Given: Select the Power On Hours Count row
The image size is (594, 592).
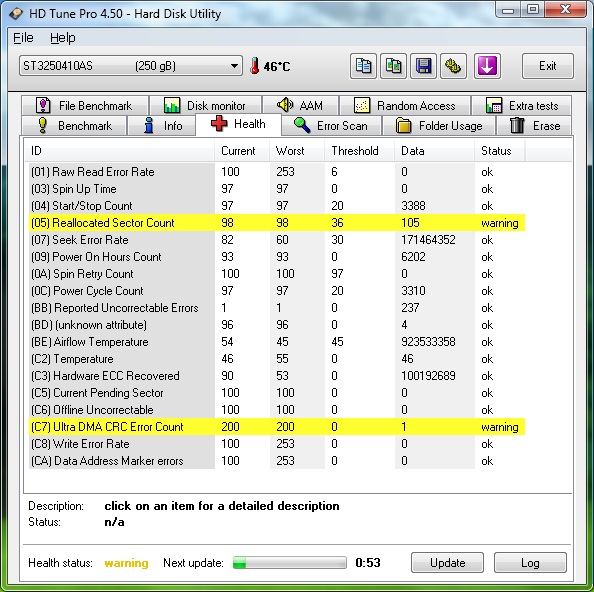Looking at the screenshot, I should click(x=277, y=257).
